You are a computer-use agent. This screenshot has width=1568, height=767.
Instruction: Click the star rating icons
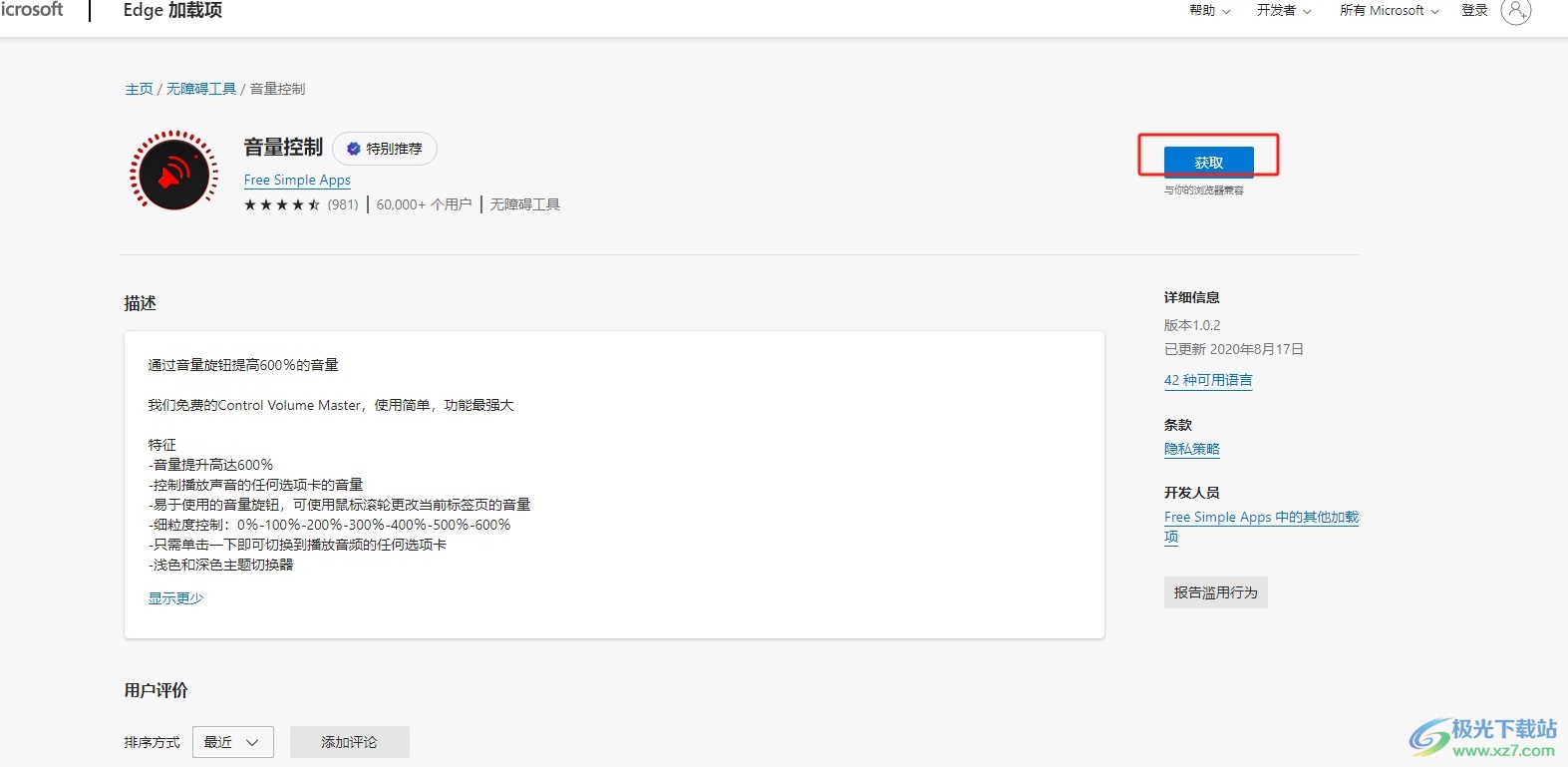(282, 204)
